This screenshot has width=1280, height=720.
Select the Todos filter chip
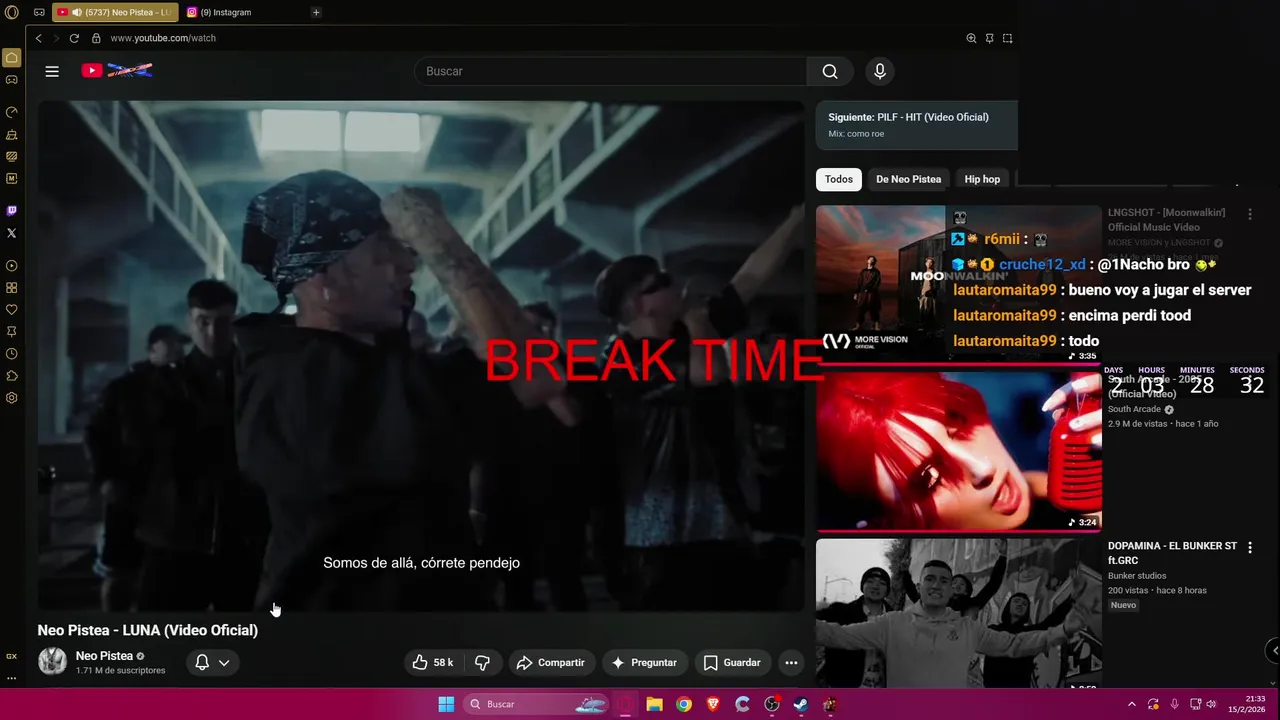coord(839,179)
